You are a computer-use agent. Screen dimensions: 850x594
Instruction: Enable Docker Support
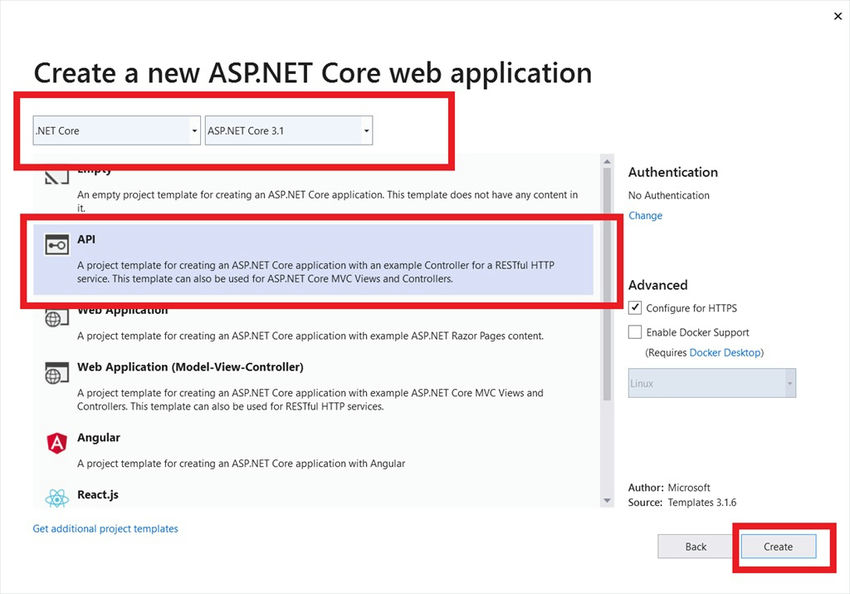click(x=634, y=331)
